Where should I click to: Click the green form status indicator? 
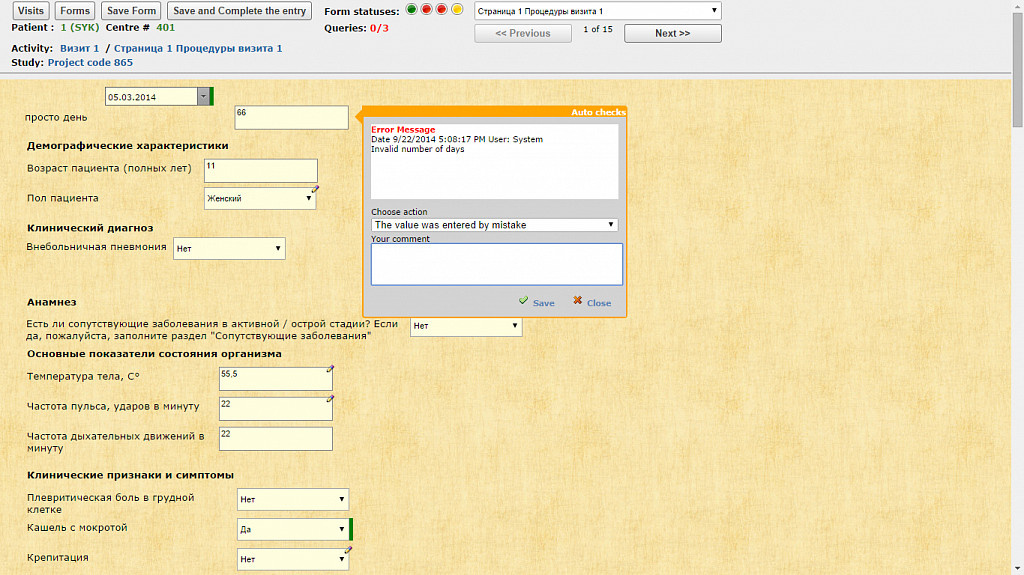coord(412,10)
